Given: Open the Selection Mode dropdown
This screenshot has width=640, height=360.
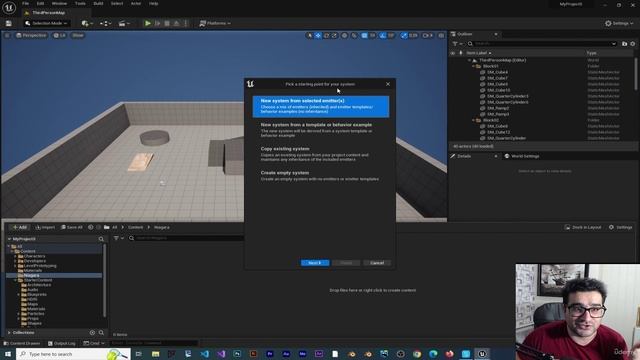Looking at the screenshot, I should click(46, 23).
